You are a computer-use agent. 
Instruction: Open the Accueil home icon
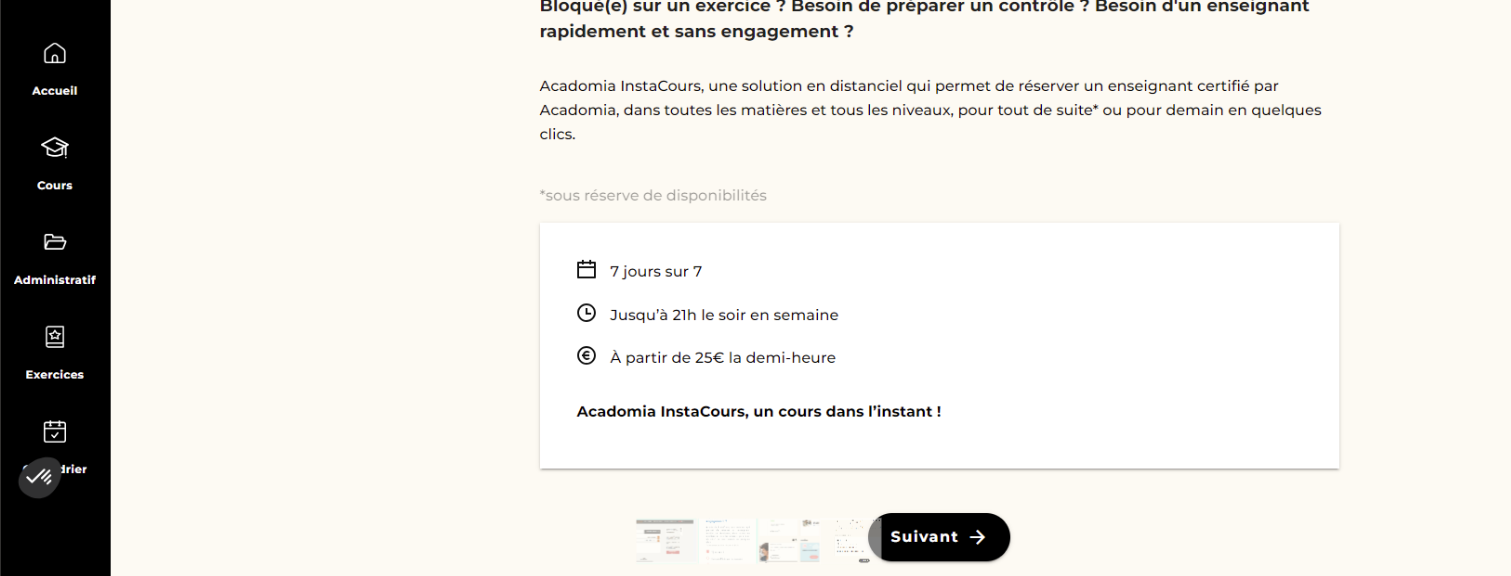(x=55, y=53)
